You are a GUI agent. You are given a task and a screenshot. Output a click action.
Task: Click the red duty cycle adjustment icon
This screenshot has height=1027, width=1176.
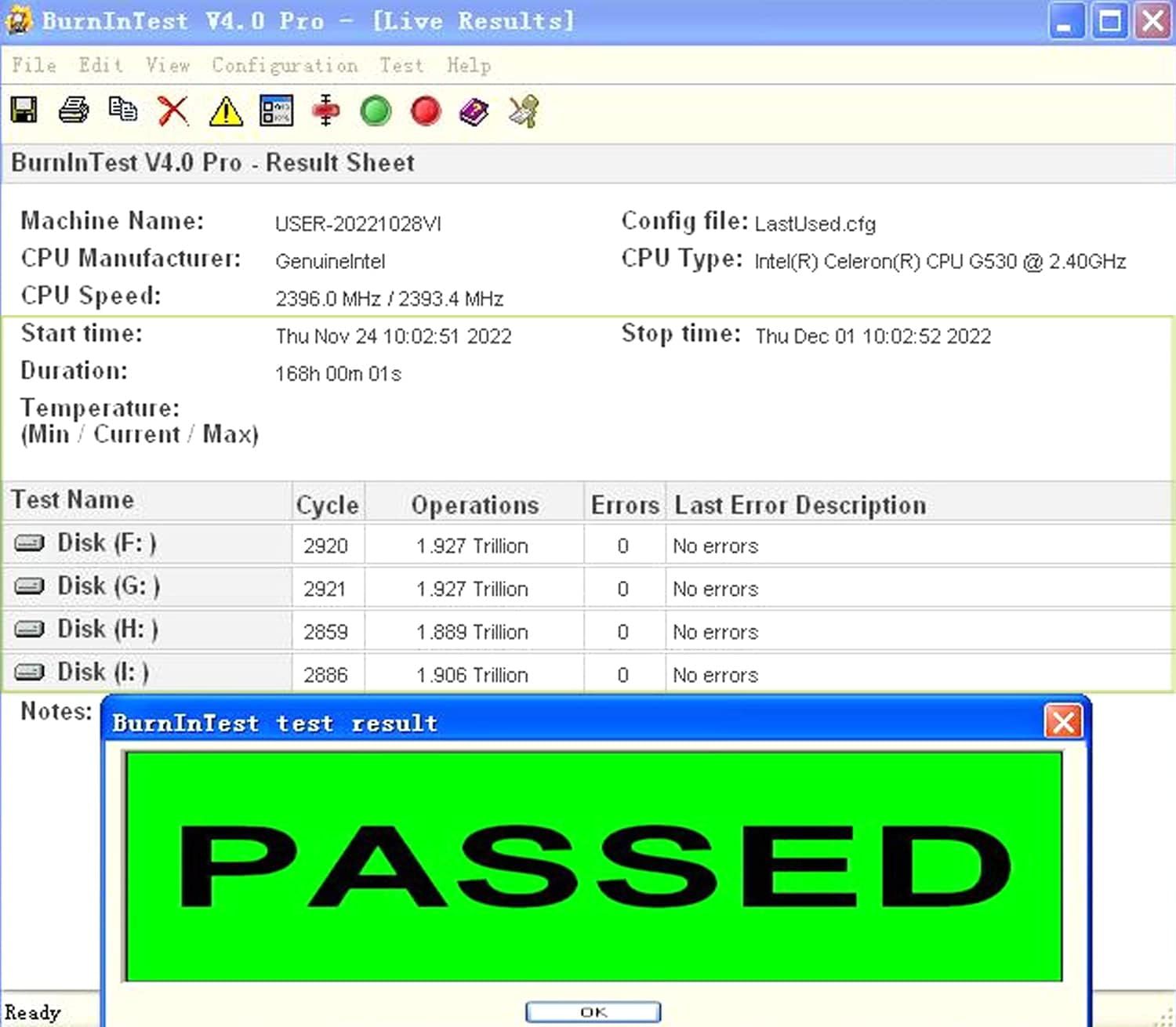pyautogui.click(x=326, y=111)
